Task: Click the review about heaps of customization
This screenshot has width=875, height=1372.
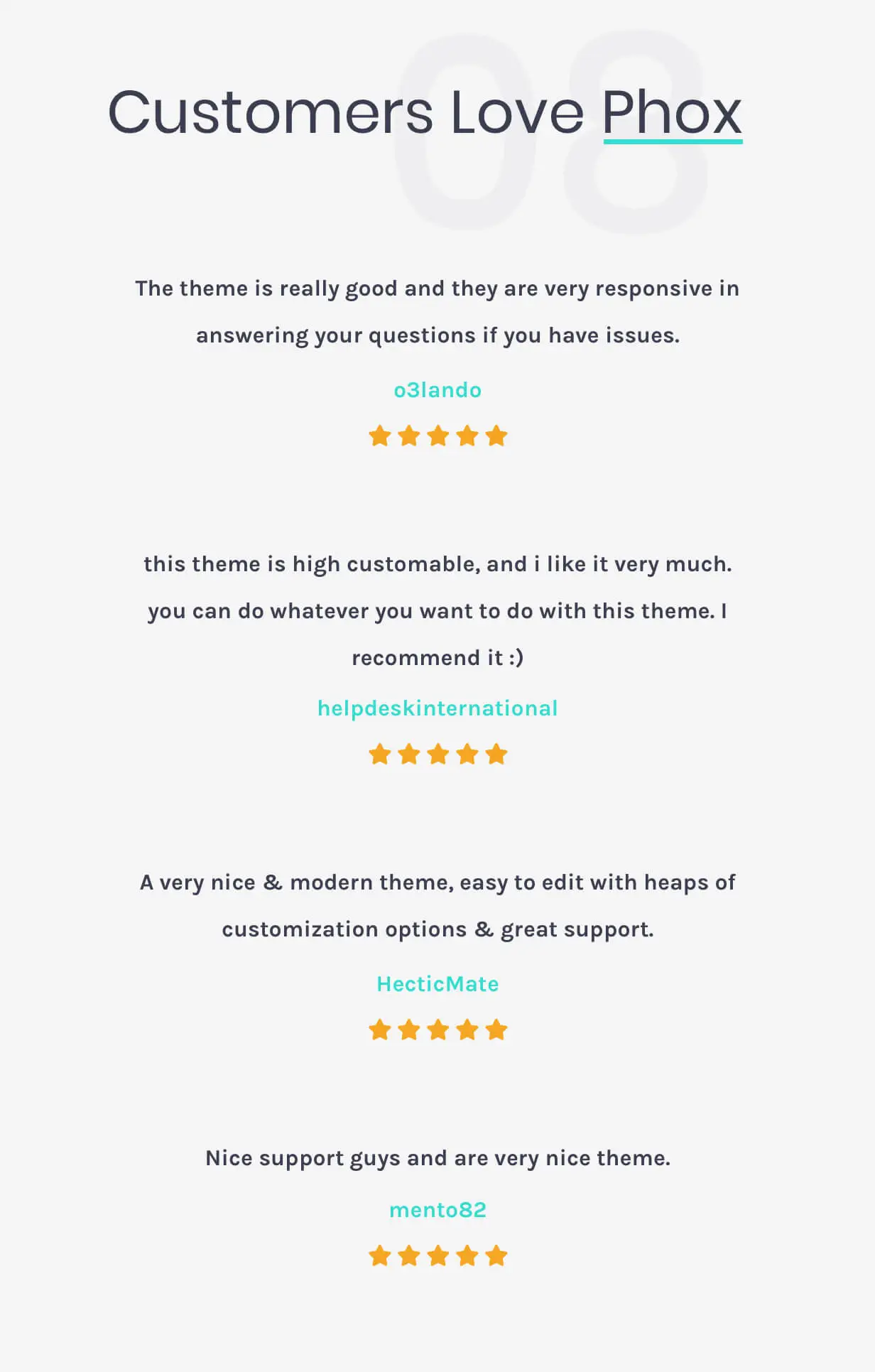Action: coord(437,906)
